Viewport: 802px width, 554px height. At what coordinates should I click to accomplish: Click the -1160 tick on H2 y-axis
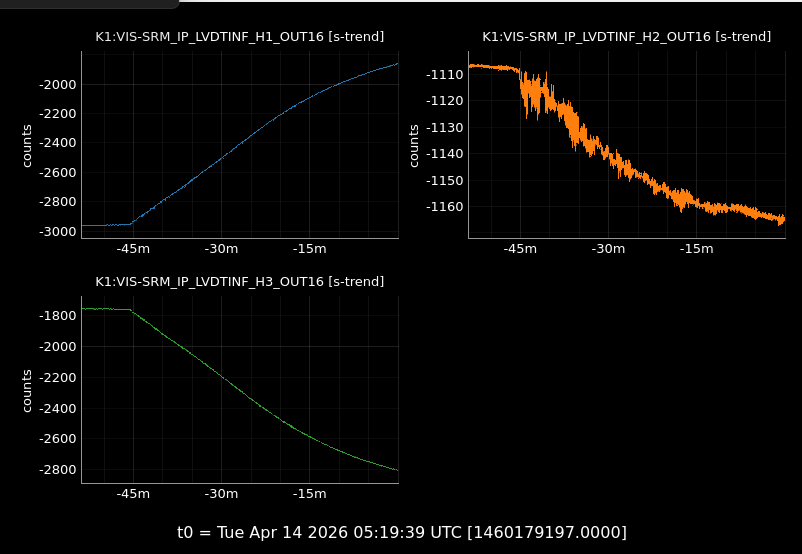click(444, 207)
